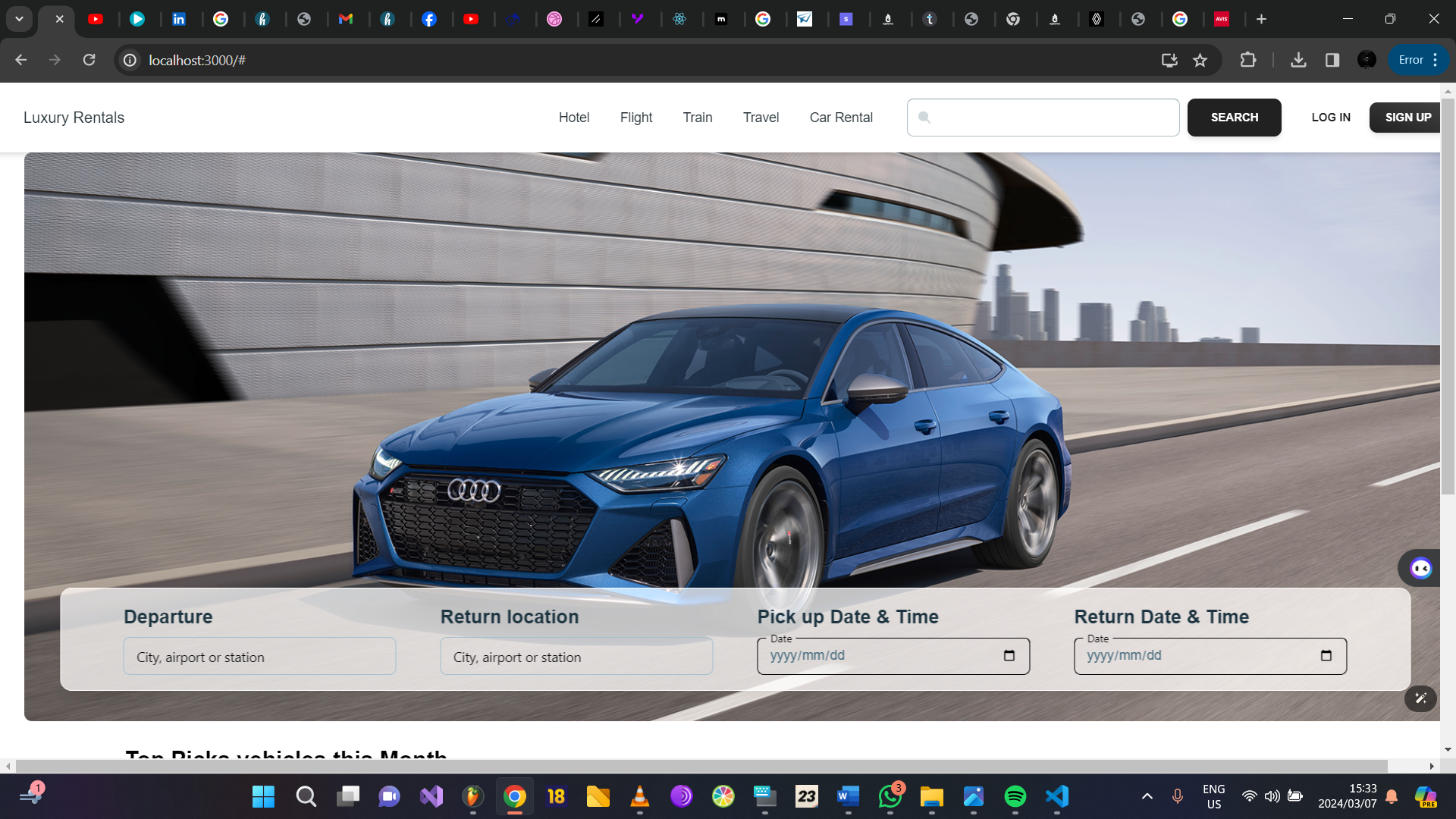Open the Return date calendar picker
The image size is (1456, 819).
[x=1326, y=655]
